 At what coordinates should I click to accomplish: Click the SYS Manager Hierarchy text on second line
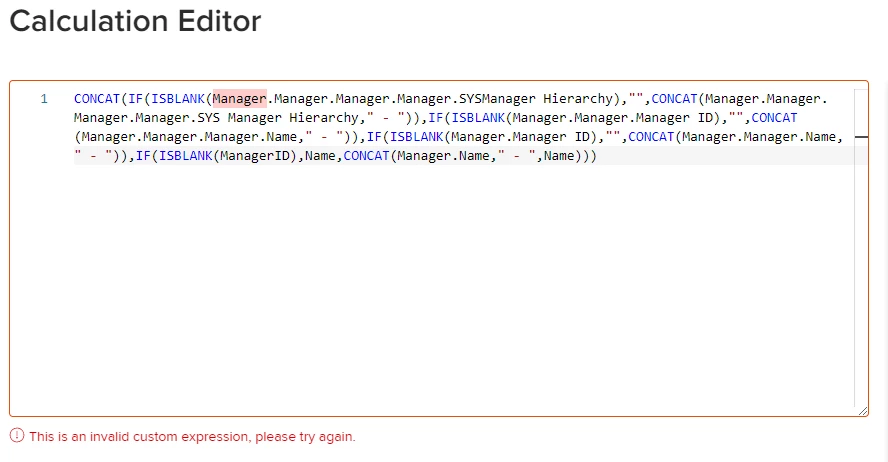tap(278, 118)
